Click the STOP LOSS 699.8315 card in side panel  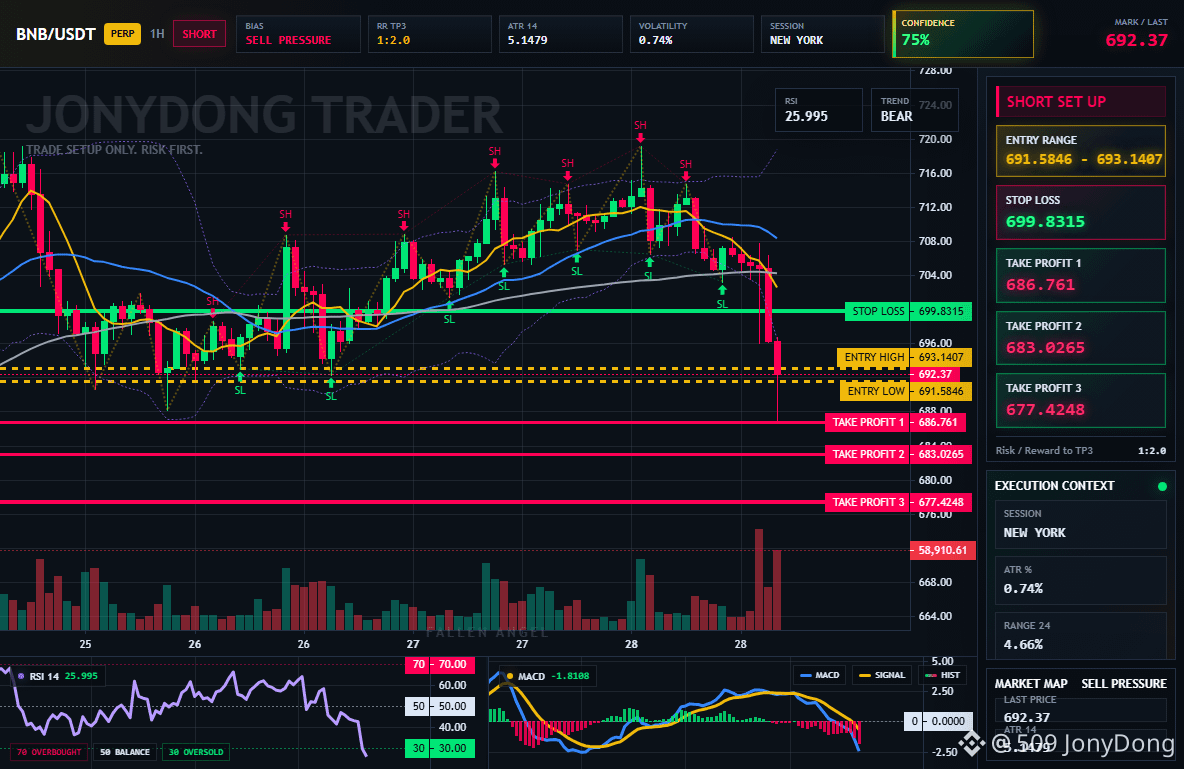(1081, 212)
